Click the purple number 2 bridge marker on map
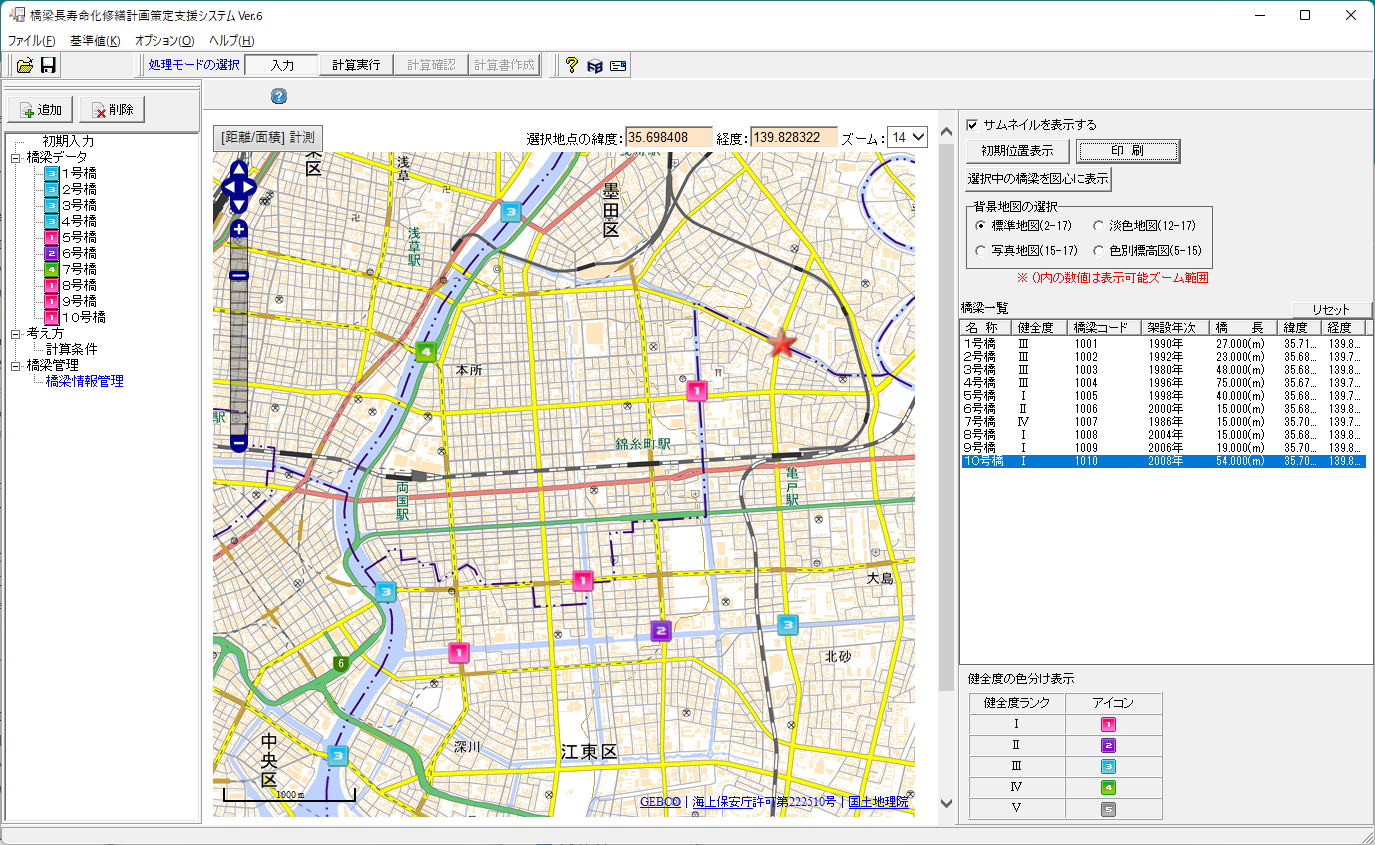The image size is (1375, 845). (660, 630)
